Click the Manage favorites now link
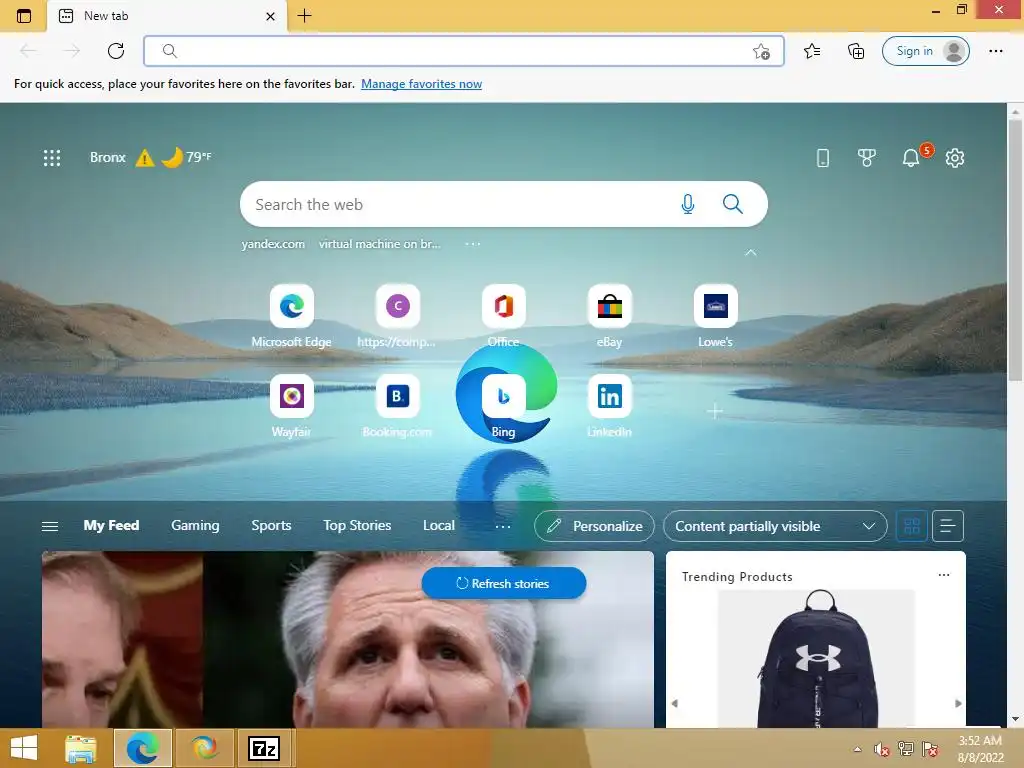Screen dimensions: 1024x768 421,84
